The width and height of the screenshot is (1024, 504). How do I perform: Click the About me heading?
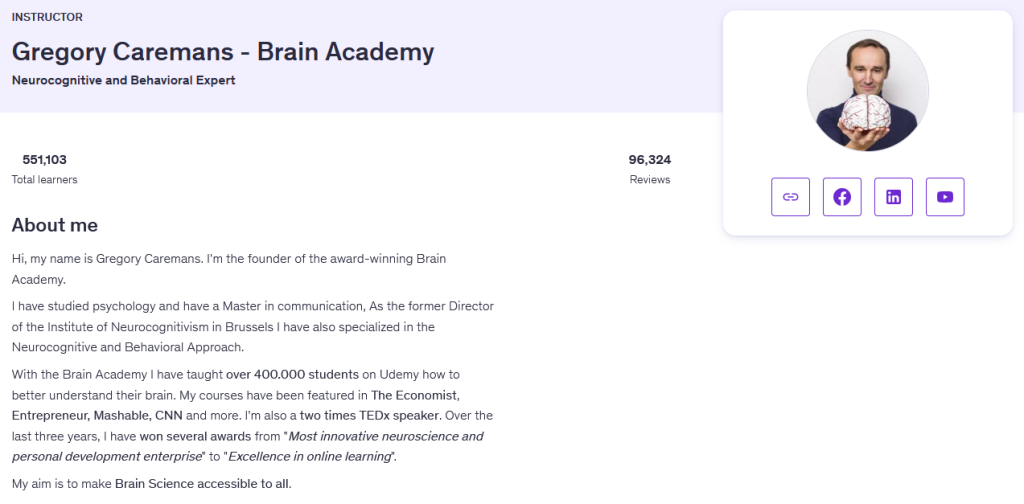coord(55,225)
